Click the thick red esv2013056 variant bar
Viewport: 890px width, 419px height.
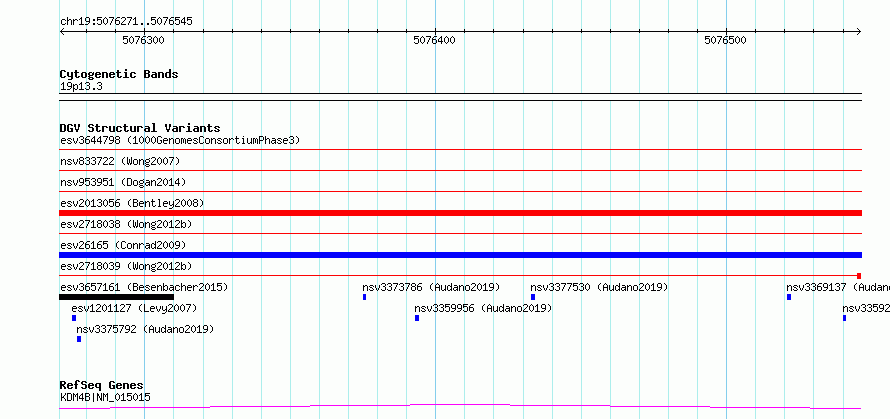(460, 213)
